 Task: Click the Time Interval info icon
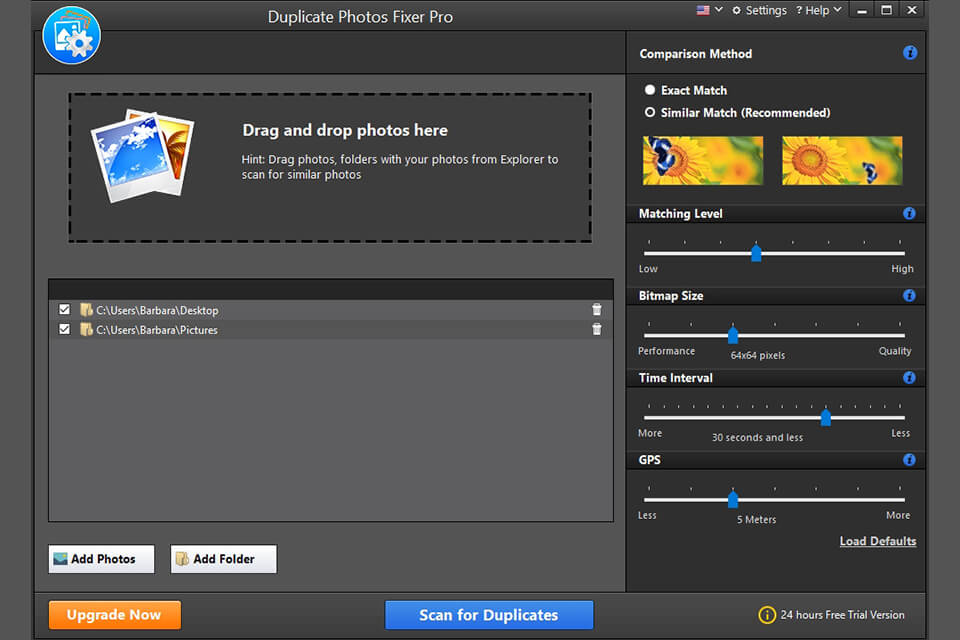click(x=909, y=378)
